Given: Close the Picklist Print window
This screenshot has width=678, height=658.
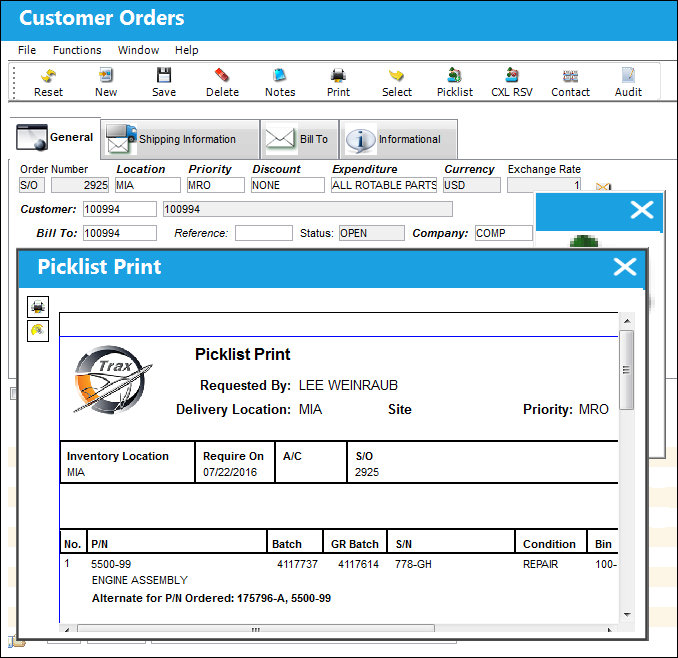Looking at the screenshot, I should coord(624,267).
